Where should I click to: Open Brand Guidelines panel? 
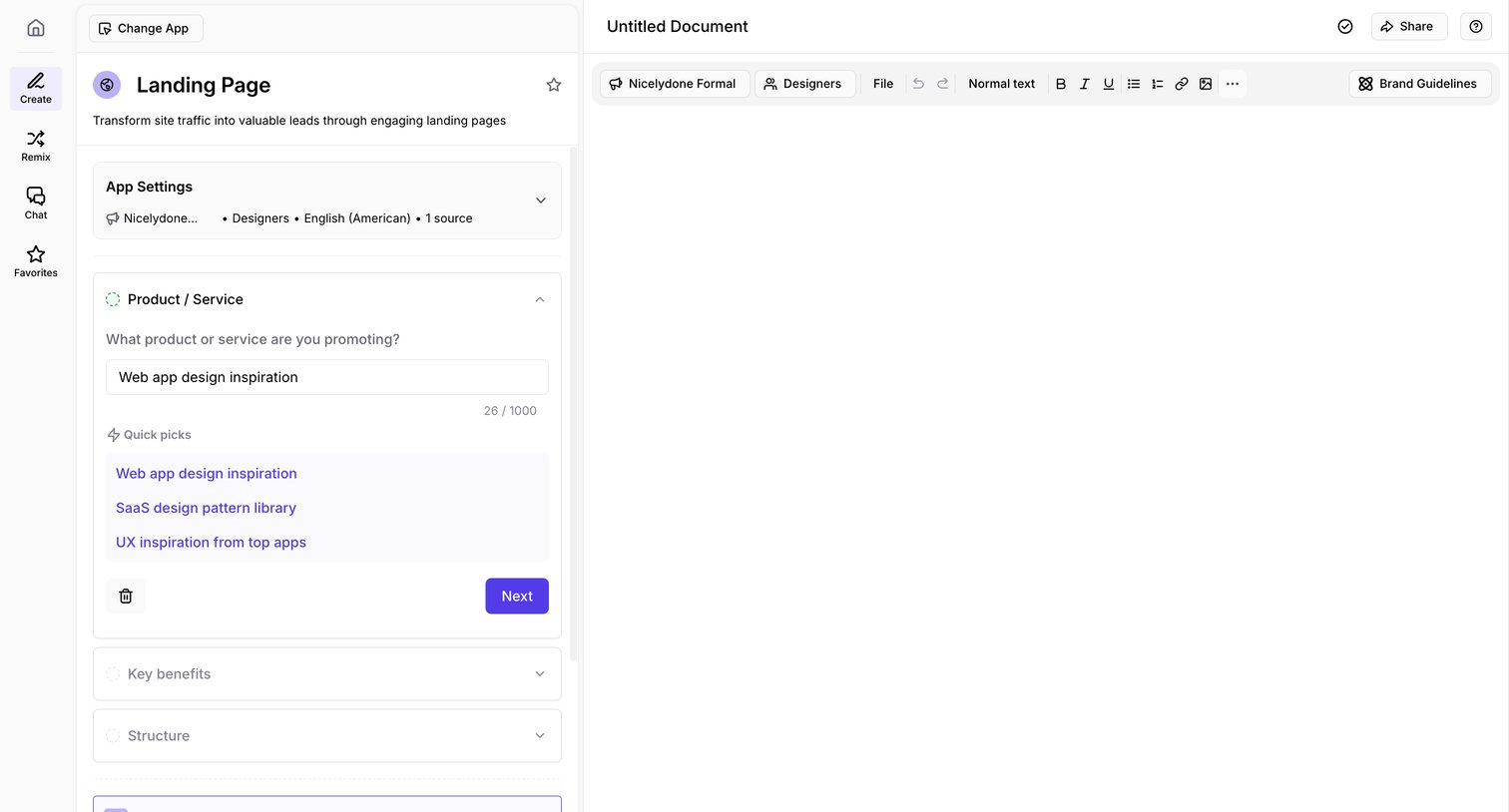tap(1420, 84)
